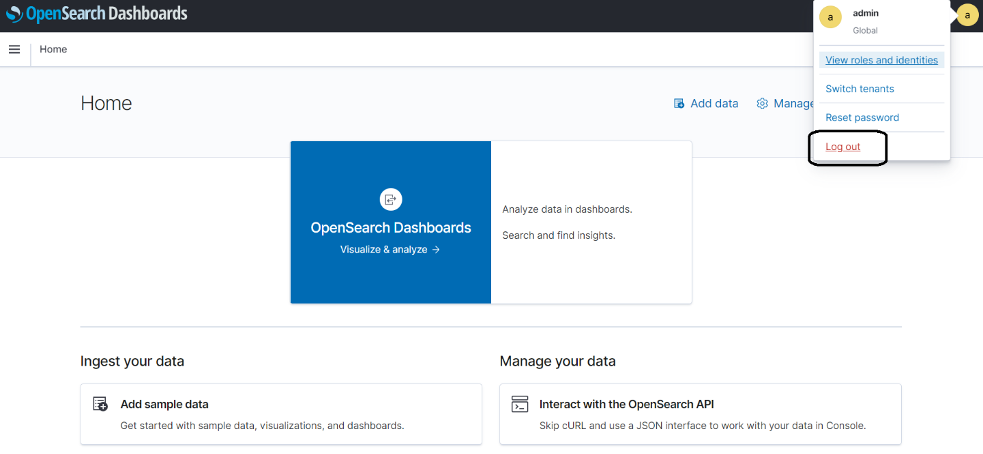This screenshot has width=983, height=454.
Task: Click the avatar inside user popup
Action: tap(831, 18)
